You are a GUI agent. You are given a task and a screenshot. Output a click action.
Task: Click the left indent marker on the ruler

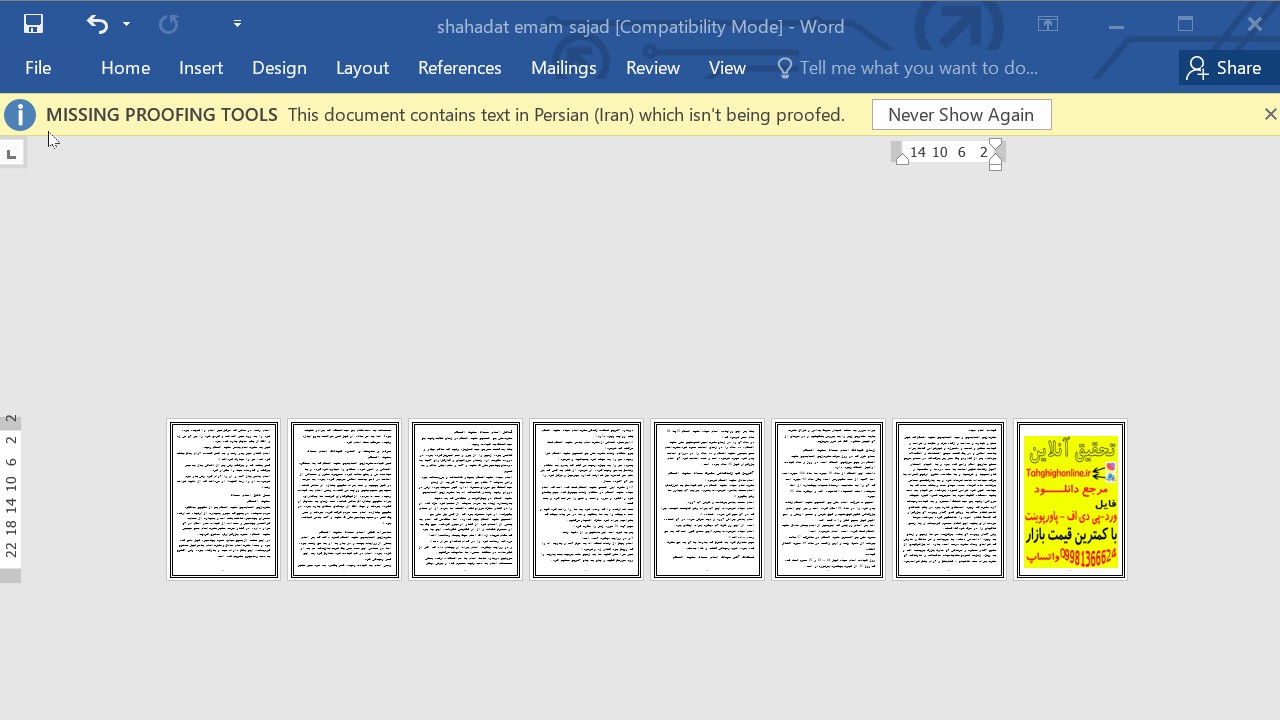(x=902, y=158)
